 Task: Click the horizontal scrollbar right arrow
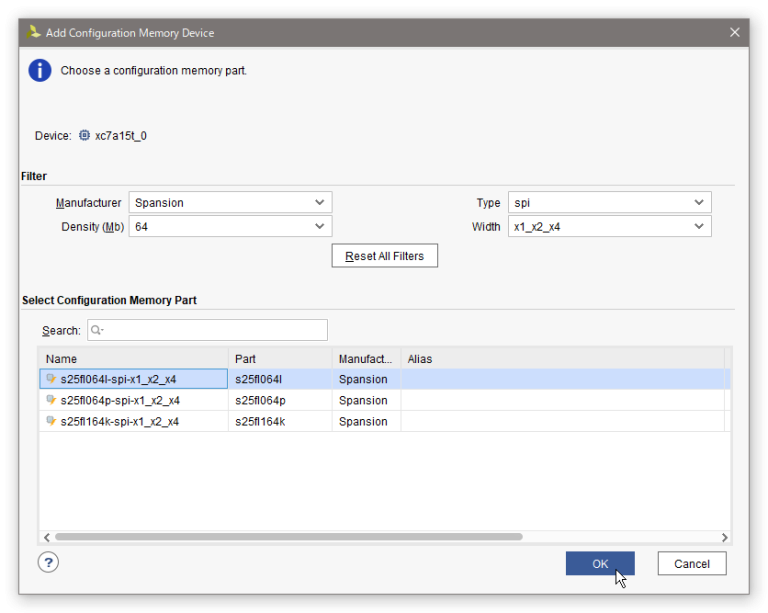click(725, 537)
